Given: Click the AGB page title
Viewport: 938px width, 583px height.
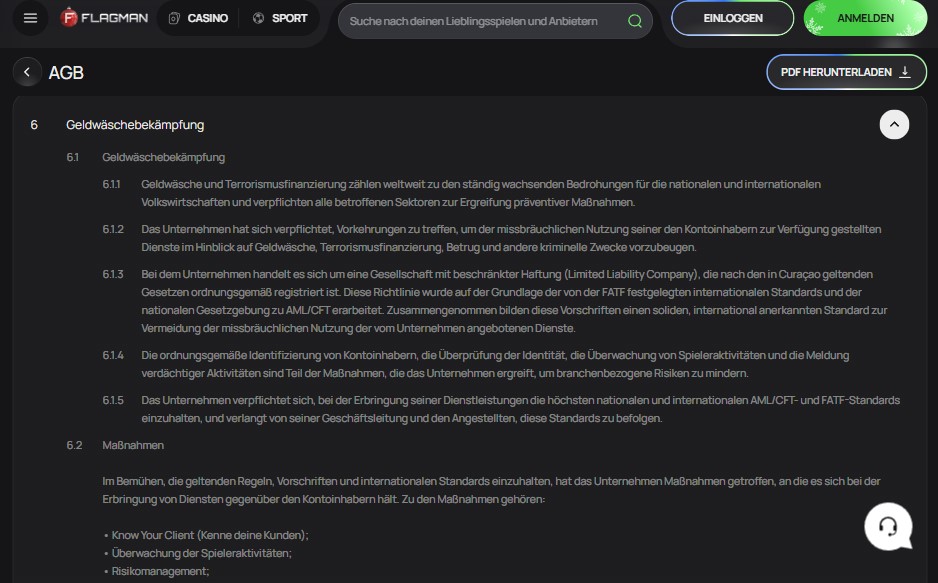Looking at the screenshot, I should (x=66, y=72).
